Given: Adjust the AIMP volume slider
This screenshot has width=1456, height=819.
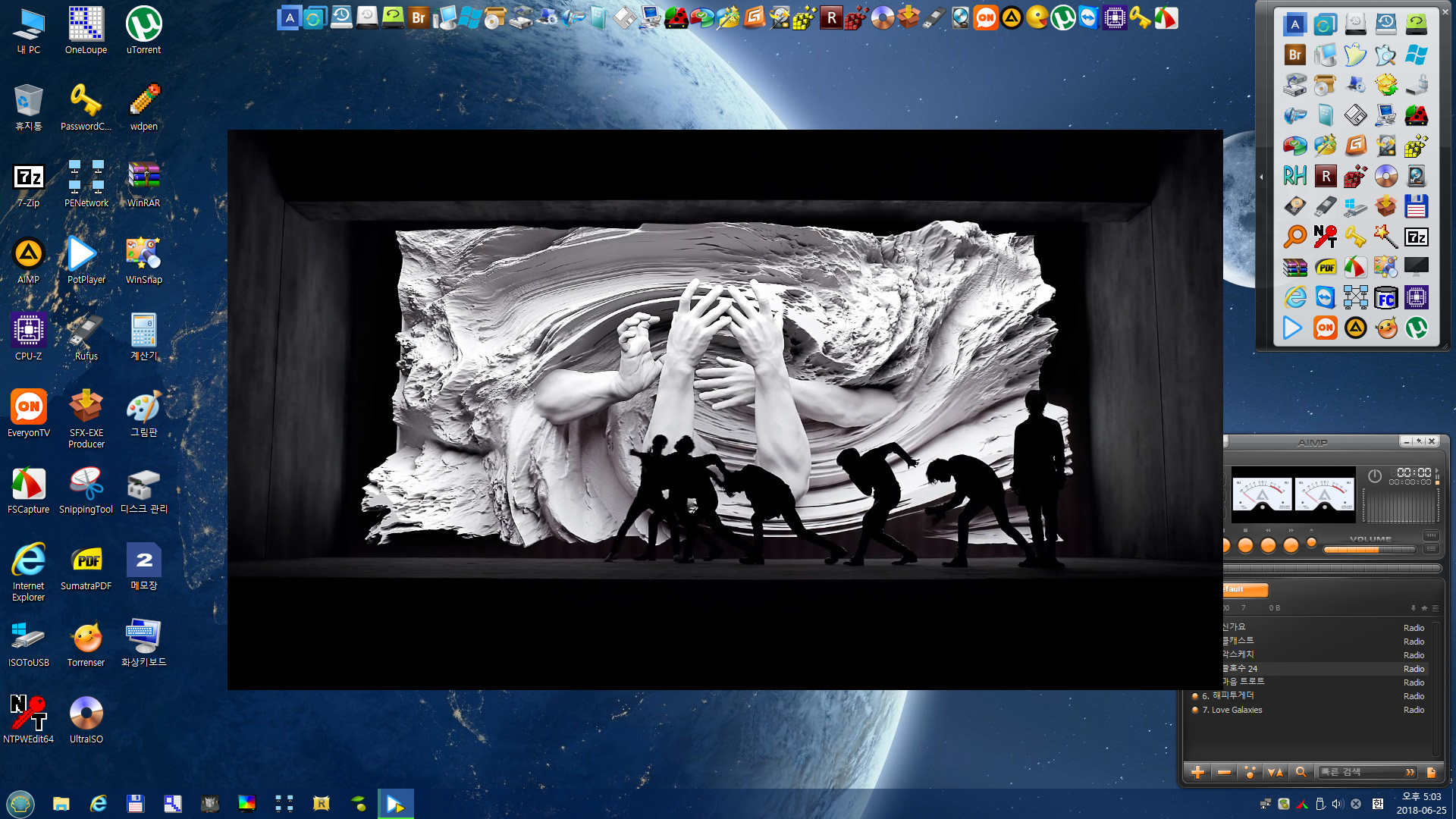Looking at the screenshot, I should 1370,550.
